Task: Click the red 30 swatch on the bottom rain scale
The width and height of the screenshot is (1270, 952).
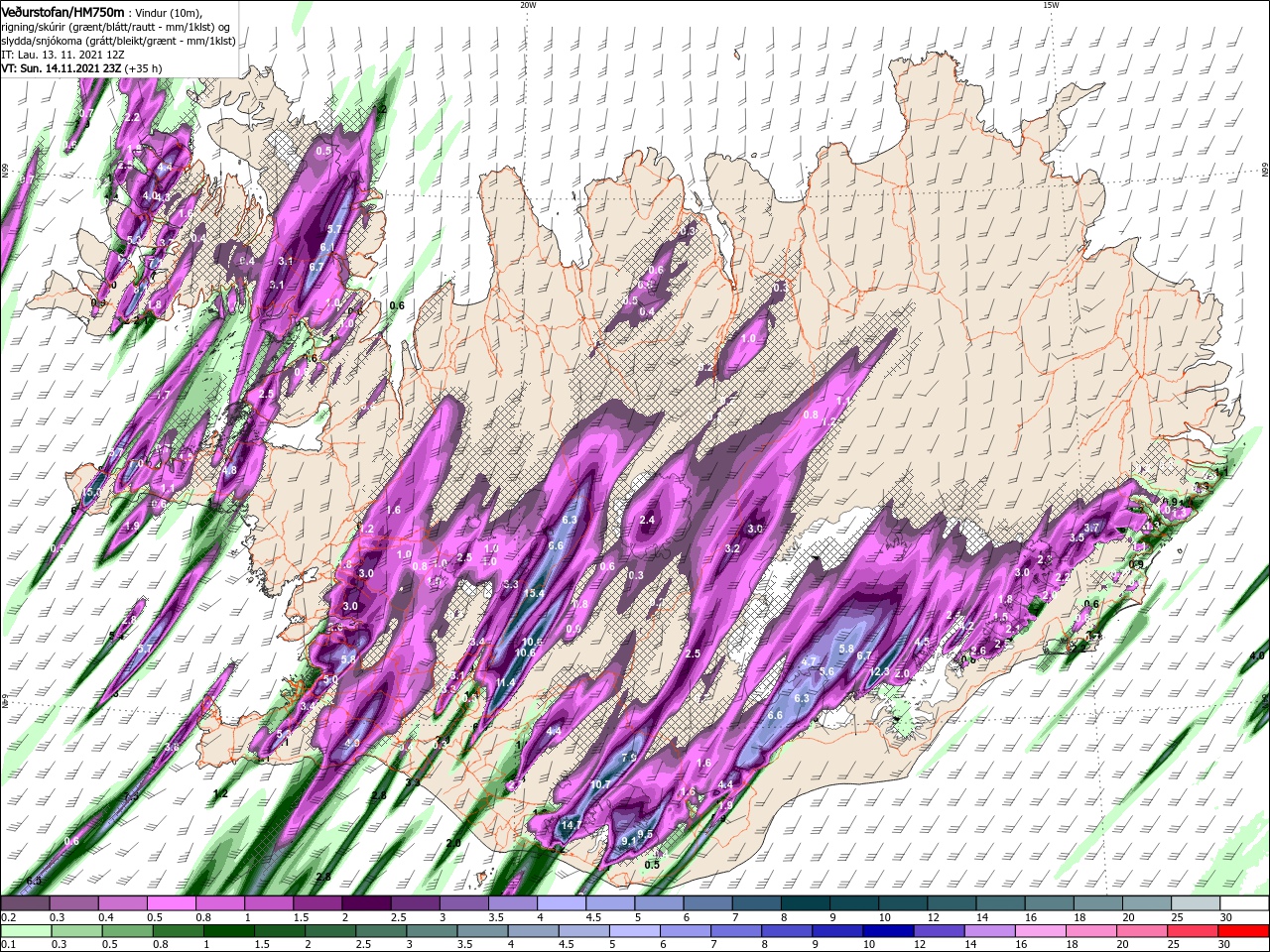Action: 1245,931
